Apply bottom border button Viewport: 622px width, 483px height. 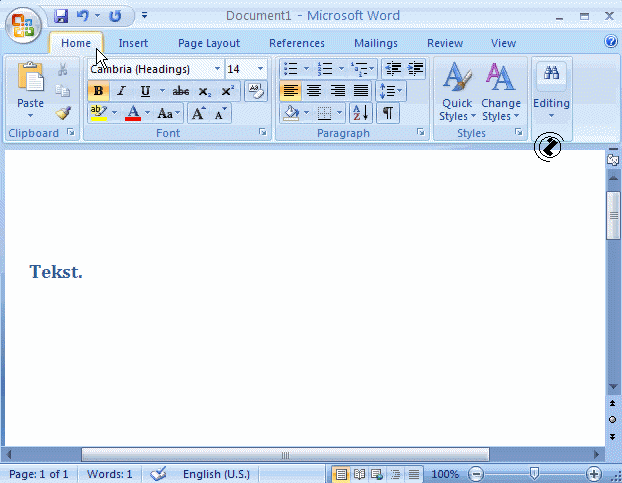[x=324, y=113]
